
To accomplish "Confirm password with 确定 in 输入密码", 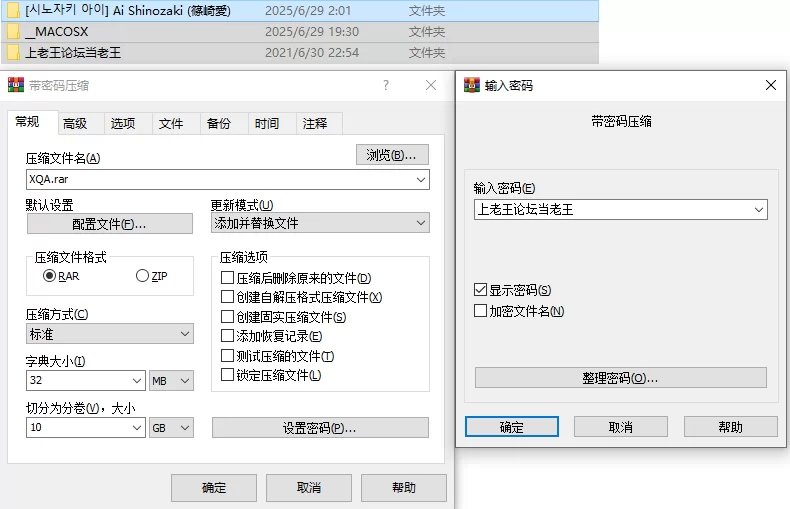I will (x=512, y=427).
